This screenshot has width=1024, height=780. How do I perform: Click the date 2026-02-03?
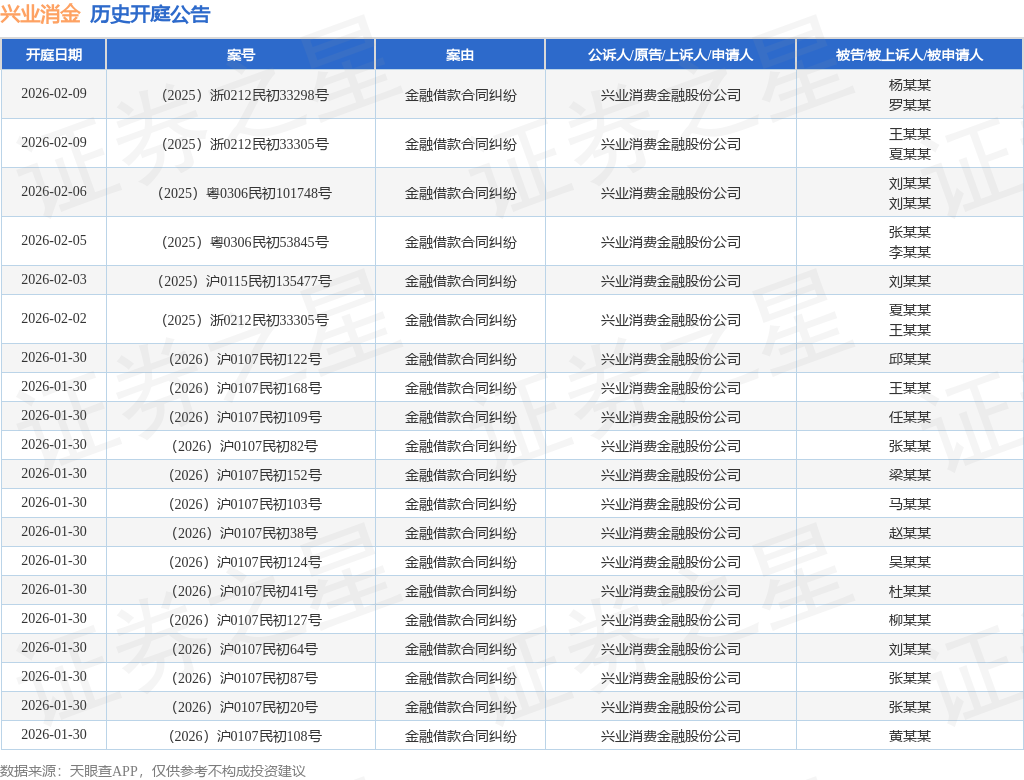[54, 280]
